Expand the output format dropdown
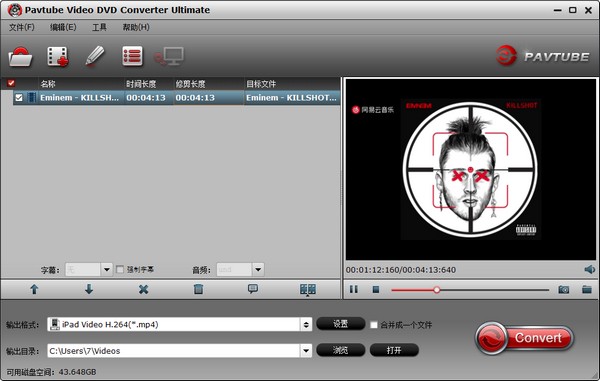The image size is (600, 381). point(306,324)
